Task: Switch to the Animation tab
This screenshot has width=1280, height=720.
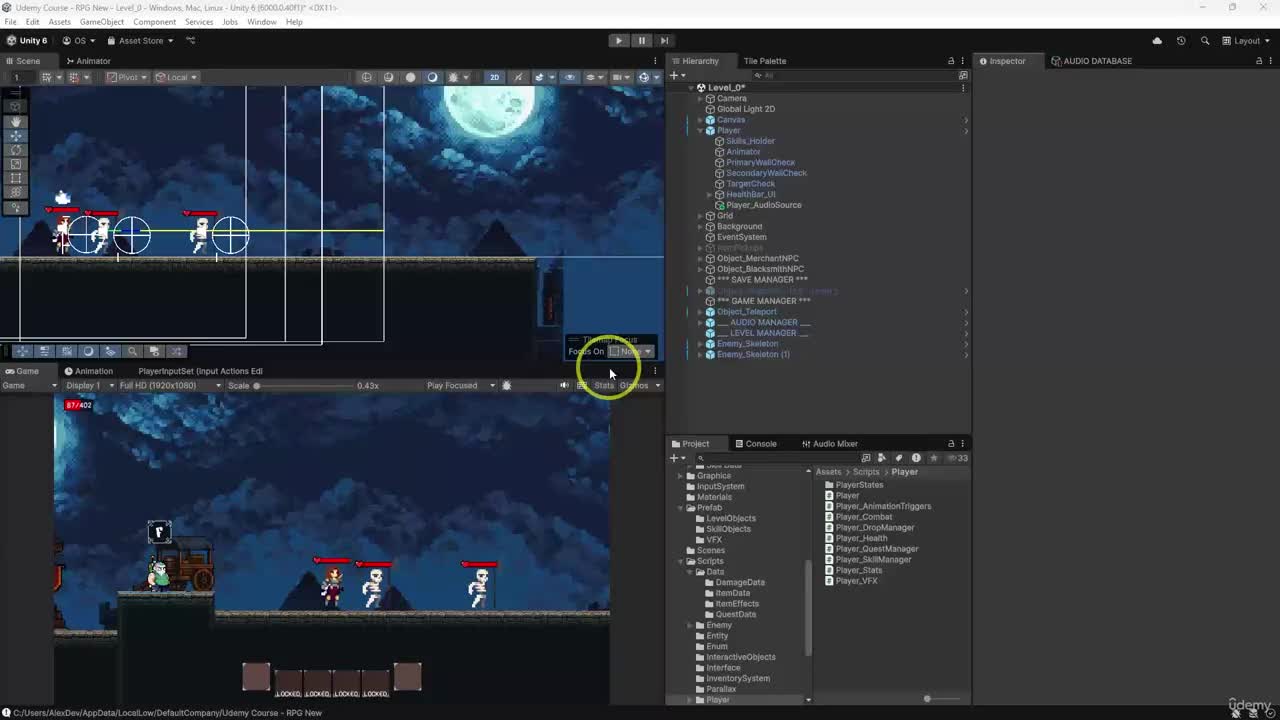Action: click(89, 371)
